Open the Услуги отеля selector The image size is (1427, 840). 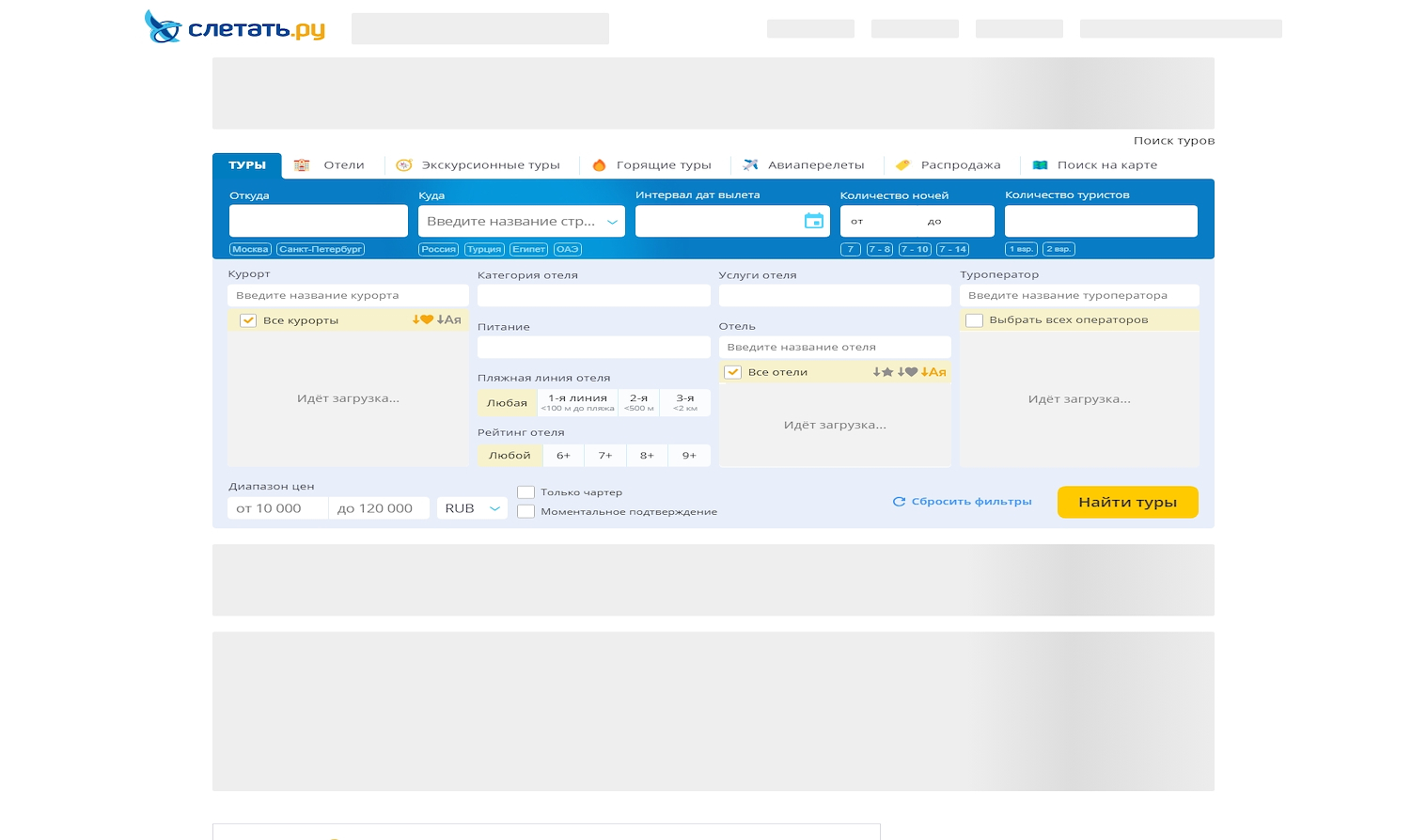(835, 295)
